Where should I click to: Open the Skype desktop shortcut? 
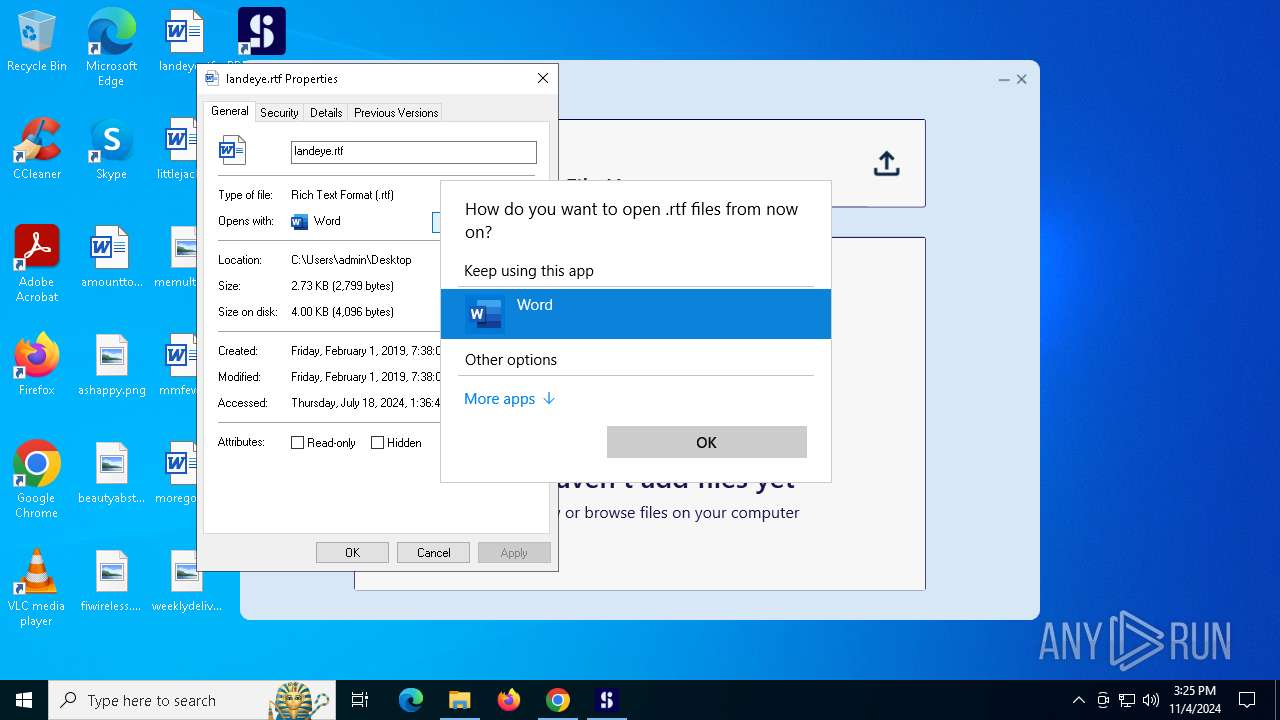(x=111, y=149)
